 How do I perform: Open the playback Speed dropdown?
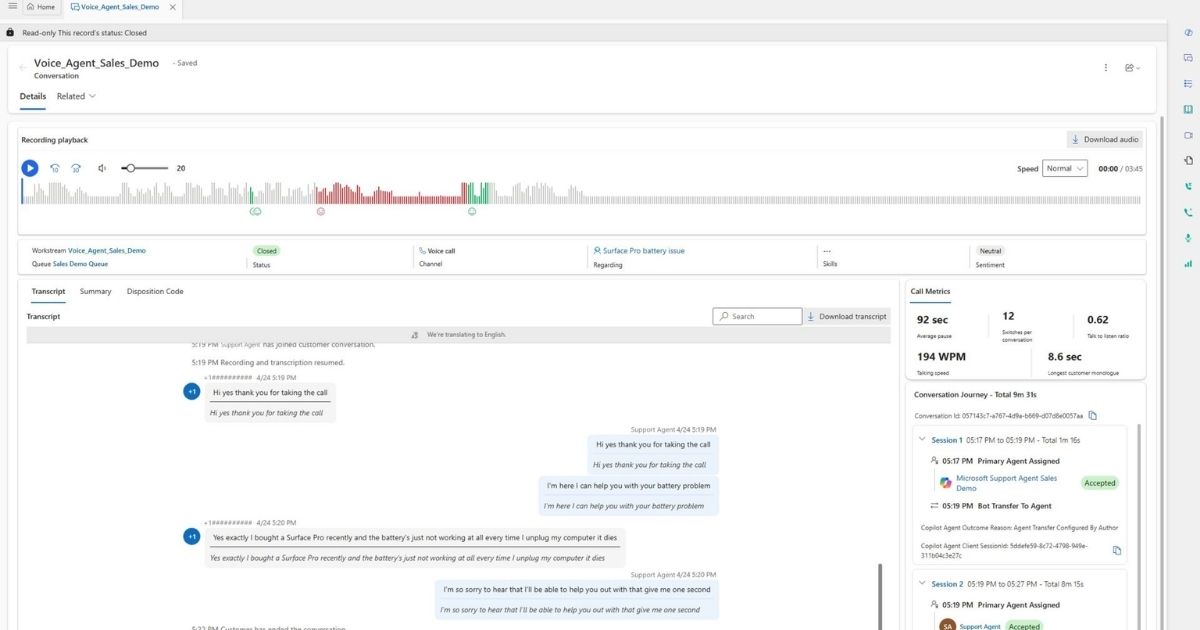[1064, 168]
